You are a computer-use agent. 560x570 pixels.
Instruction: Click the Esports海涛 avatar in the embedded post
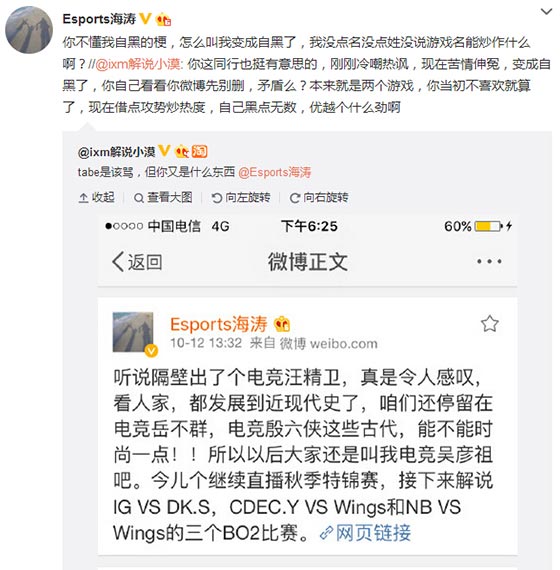tap(133, 332)
